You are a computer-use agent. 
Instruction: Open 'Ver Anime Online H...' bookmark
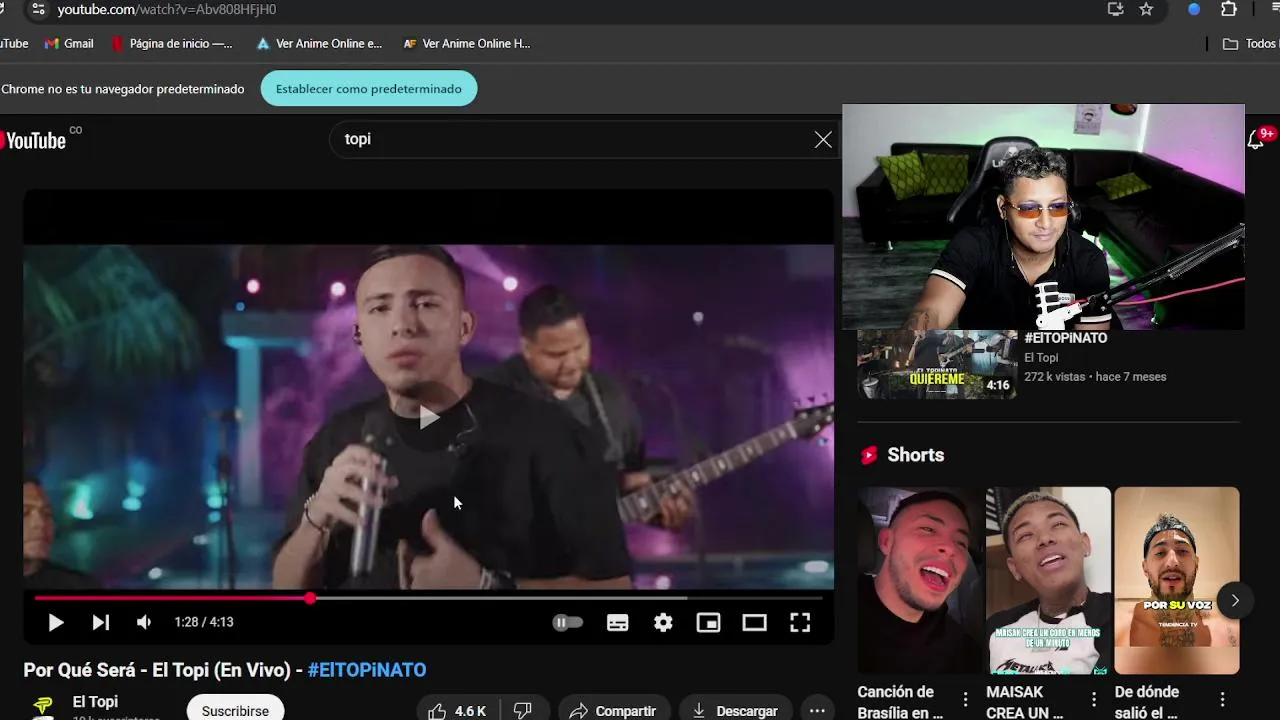point(467,44)
